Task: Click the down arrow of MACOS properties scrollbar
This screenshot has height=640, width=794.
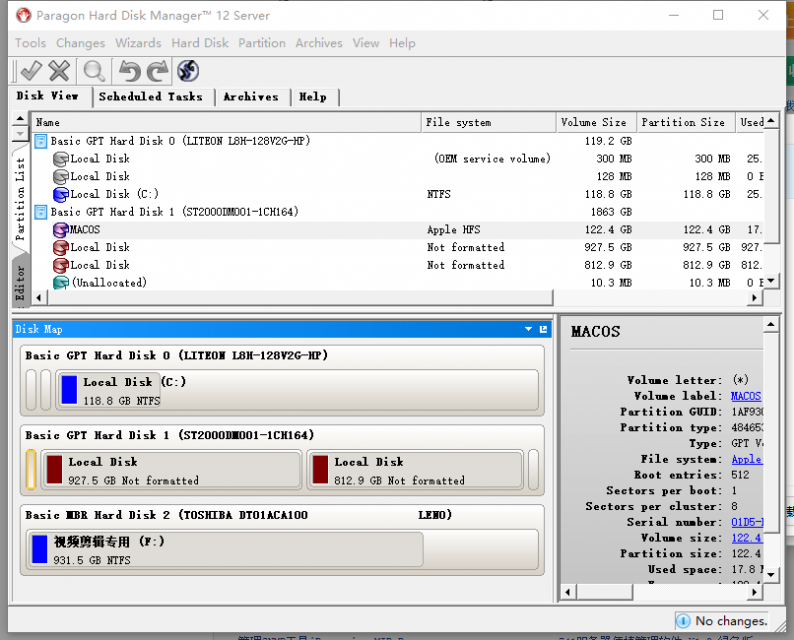Action: pos(771,575)
